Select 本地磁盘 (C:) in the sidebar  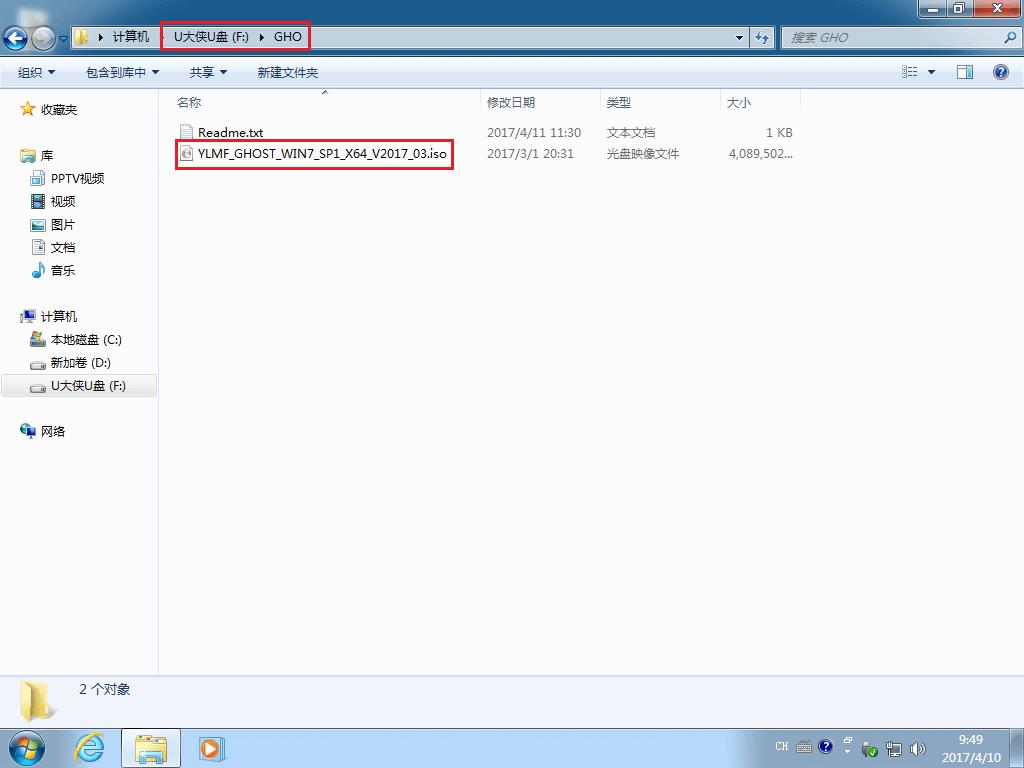click(85, 339)
